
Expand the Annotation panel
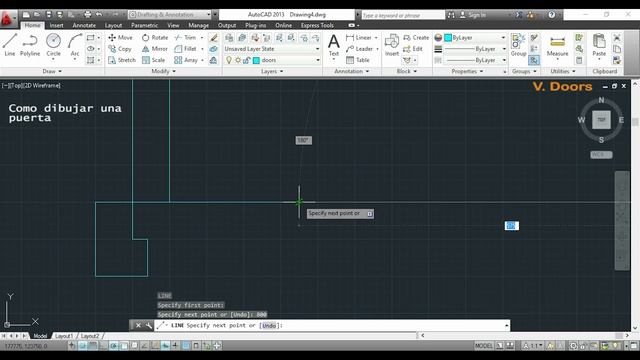tap(351, 71)
